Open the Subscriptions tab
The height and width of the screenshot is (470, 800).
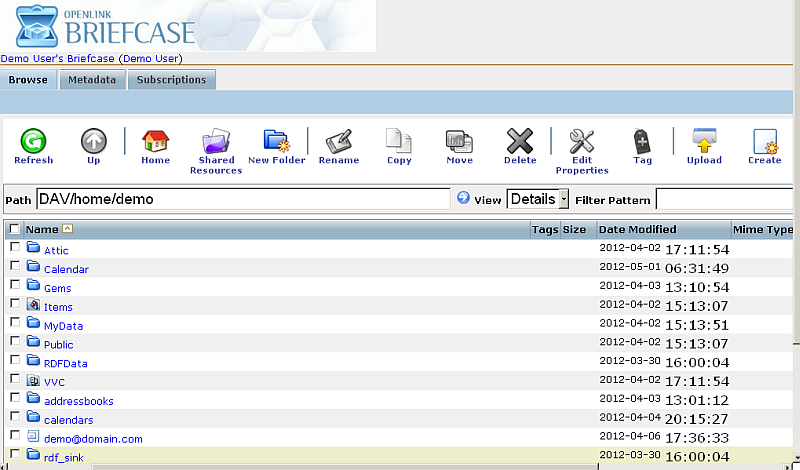coord(171,80)
